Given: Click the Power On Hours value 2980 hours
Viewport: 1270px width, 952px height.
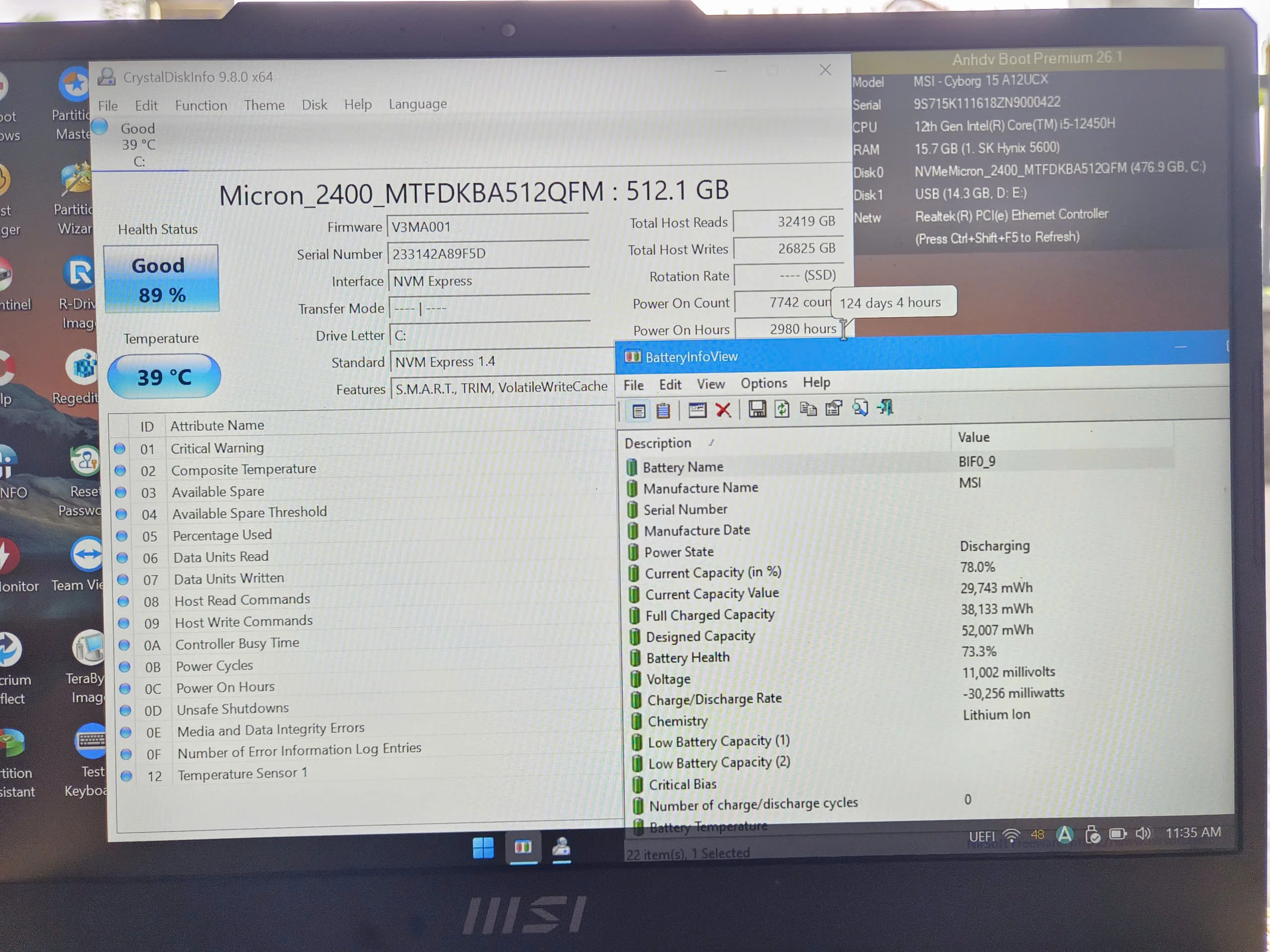Looking at the screenshot, I should tap(790, 329).
